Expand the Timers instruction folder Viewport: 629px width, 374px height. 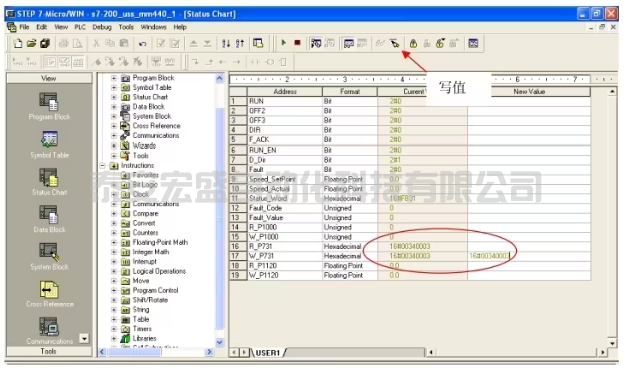114,329
